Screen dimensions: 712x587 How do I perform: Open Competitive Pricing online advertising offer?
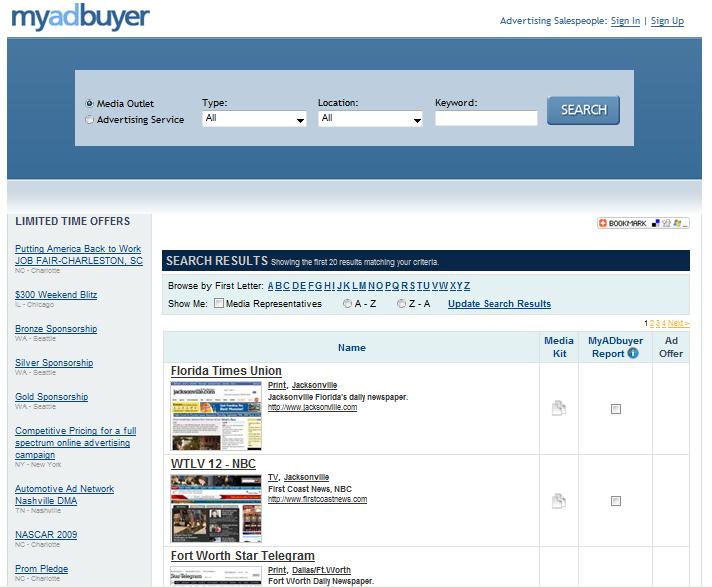tap(75, 443)
